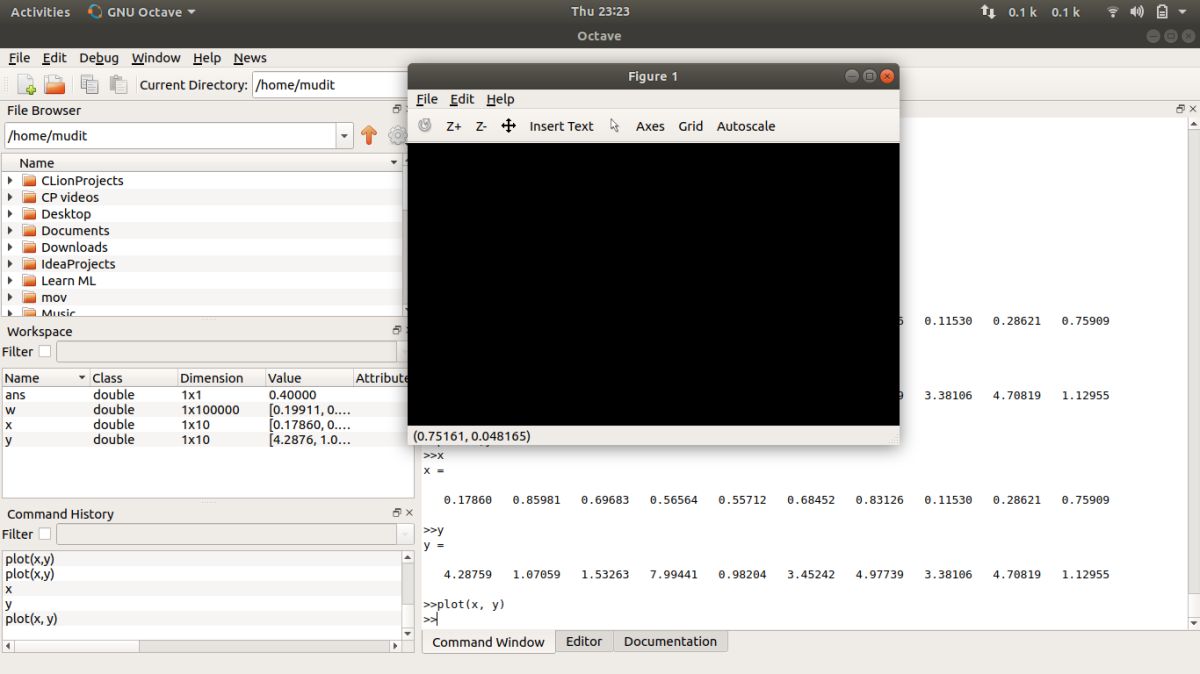This screenshot has width=1200, height=674.
Task: Click the New Script icon in Octave toolbar
Action: 26,85
